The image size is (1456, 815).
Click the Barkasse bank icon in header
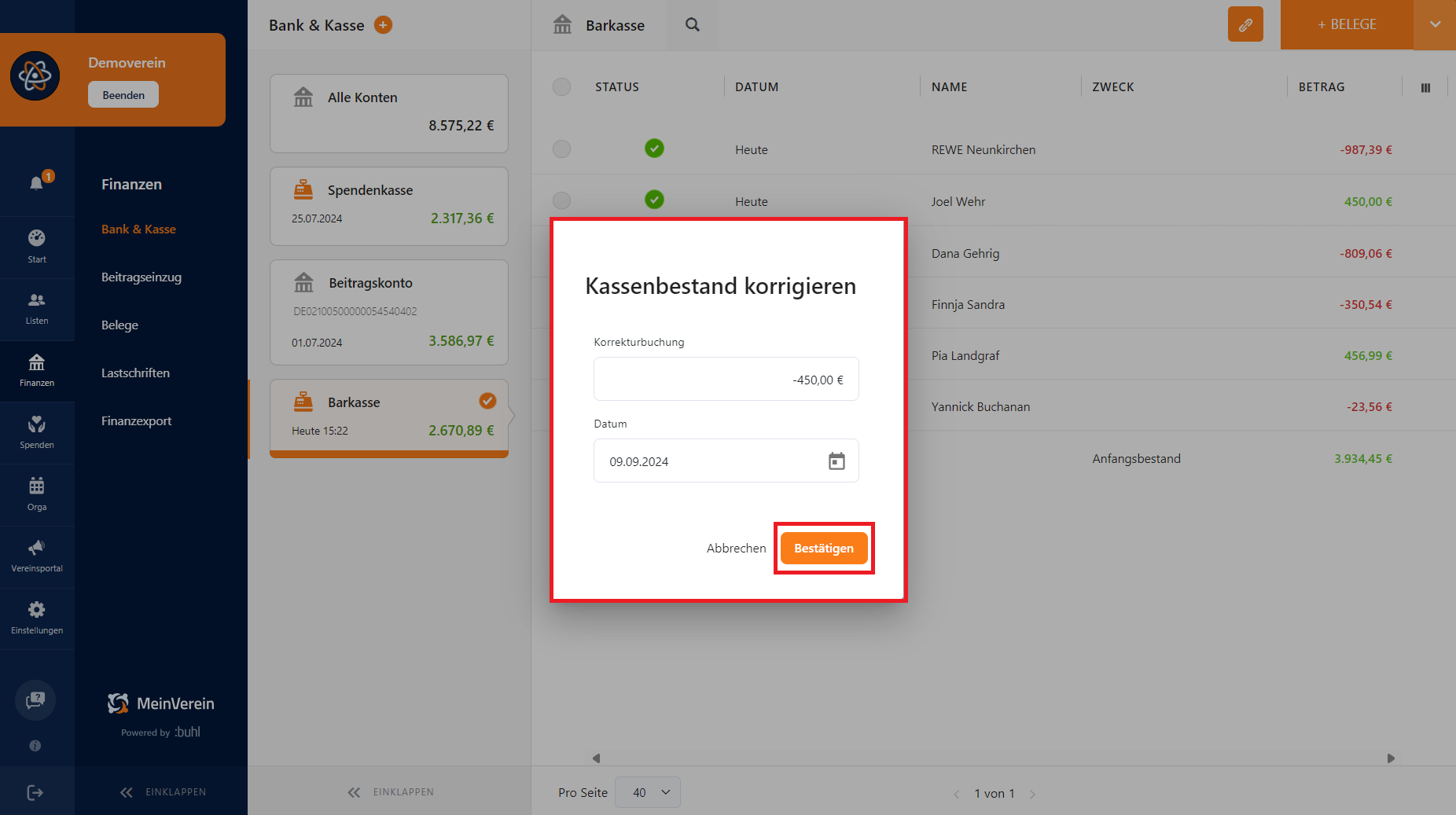[x=562, y=24]
